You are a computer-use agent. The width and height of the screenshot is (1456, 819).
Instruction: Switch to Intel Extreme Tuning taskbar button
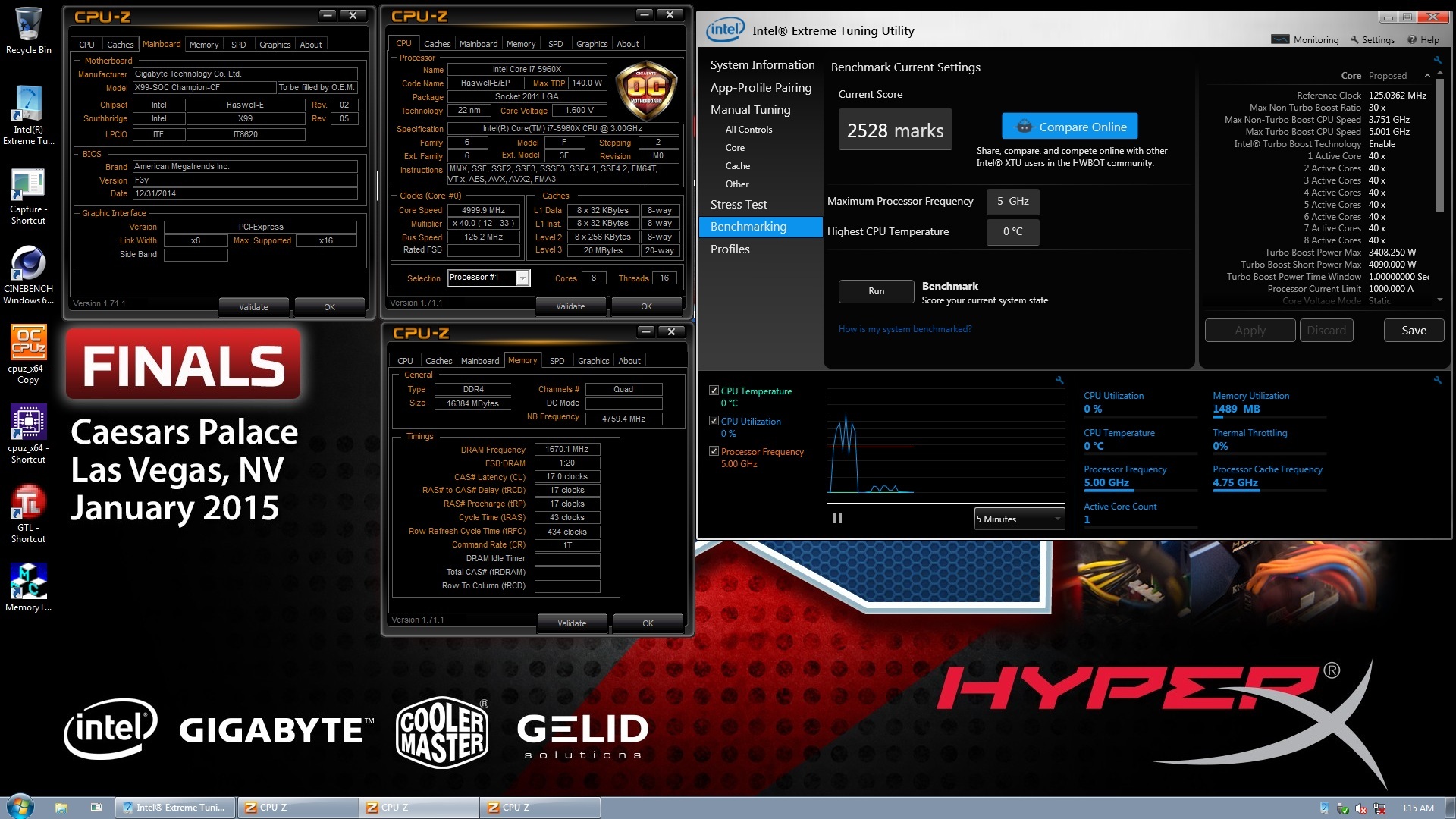[175, 808]
